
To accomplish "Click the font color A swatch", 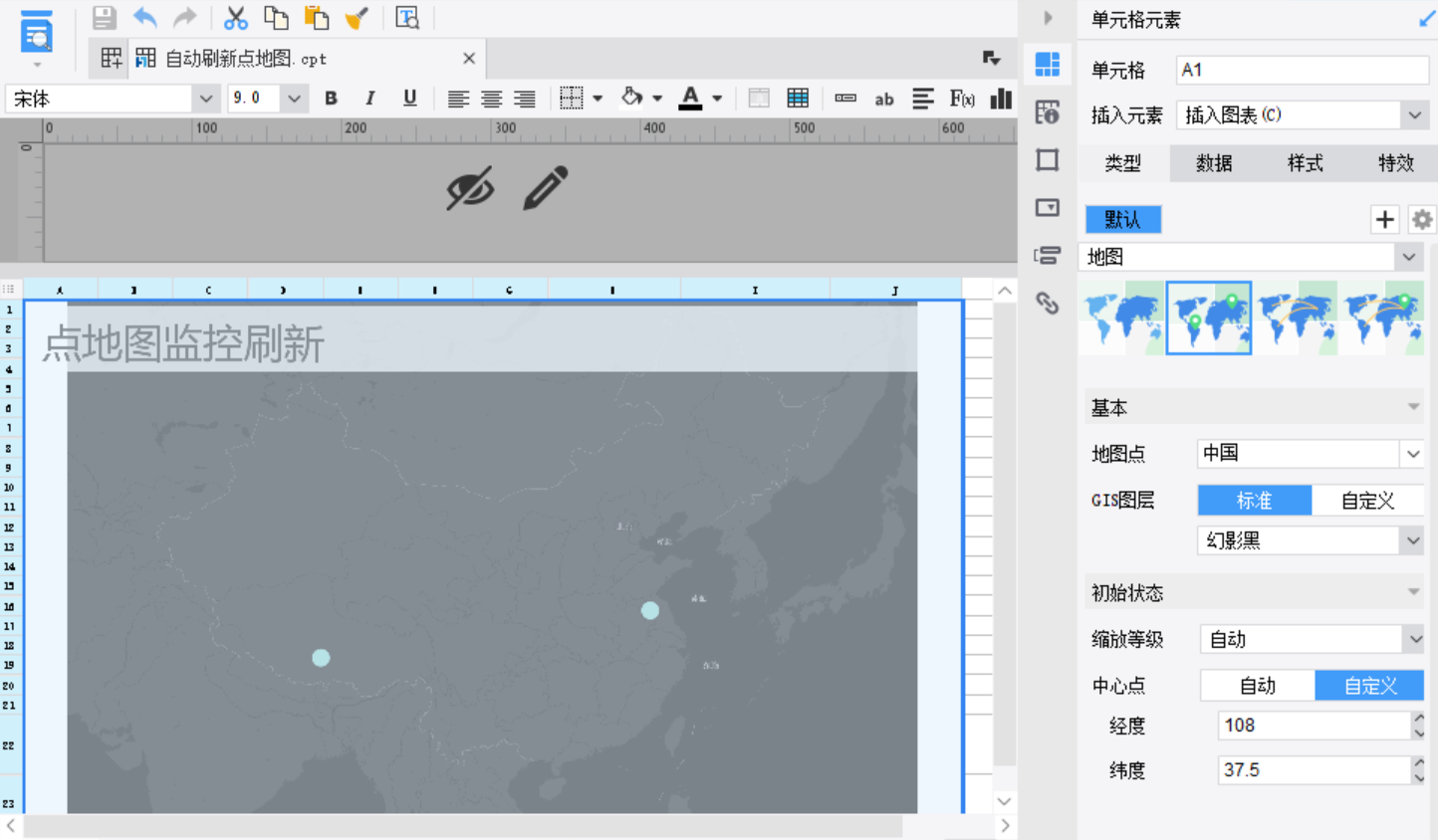I will pos(689,99).
